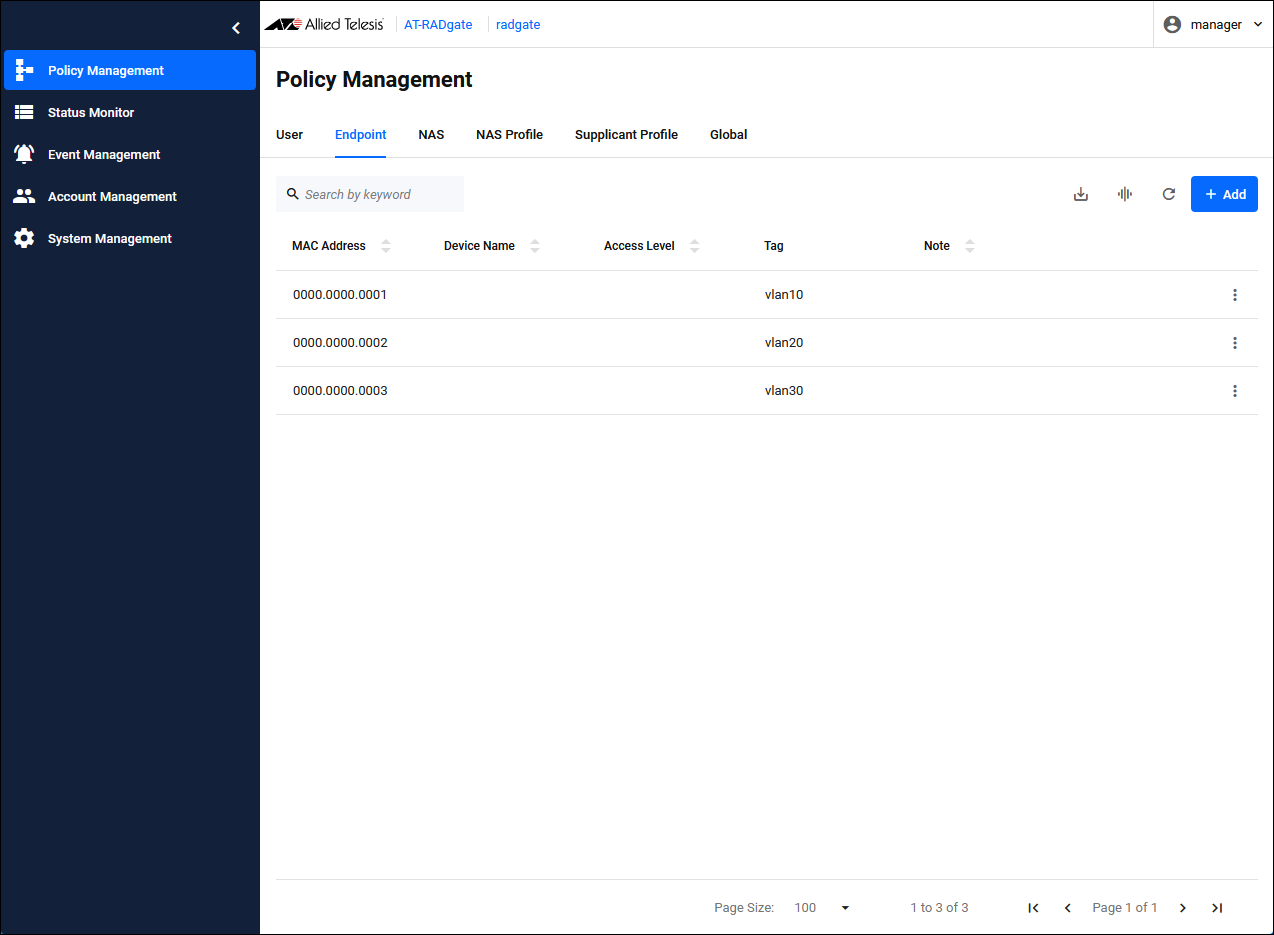This screenshot has width=1274, height=935.
Task: Click the Add button
Action: pos(1224,194)
